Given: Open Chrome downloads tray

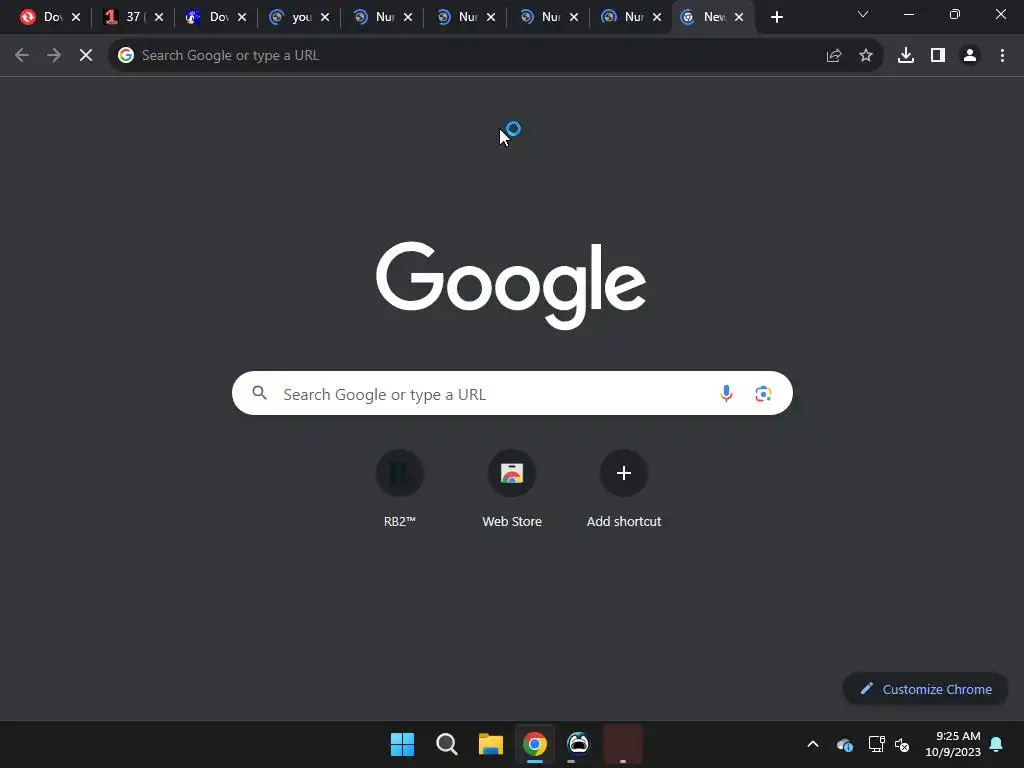Looking at the screenshot, I should tap(906, 56).
